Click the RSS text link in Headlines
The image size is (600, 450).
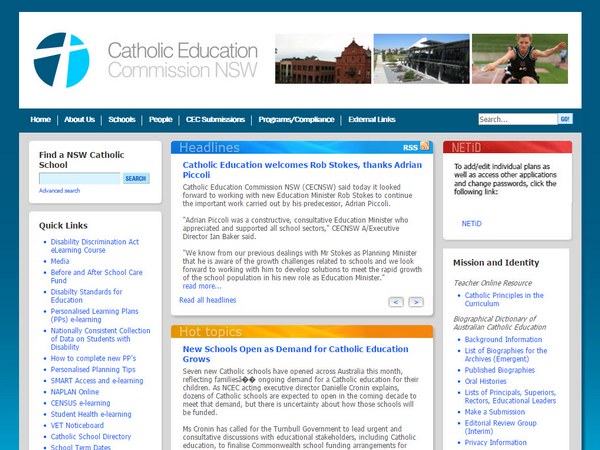click(410, 147)
